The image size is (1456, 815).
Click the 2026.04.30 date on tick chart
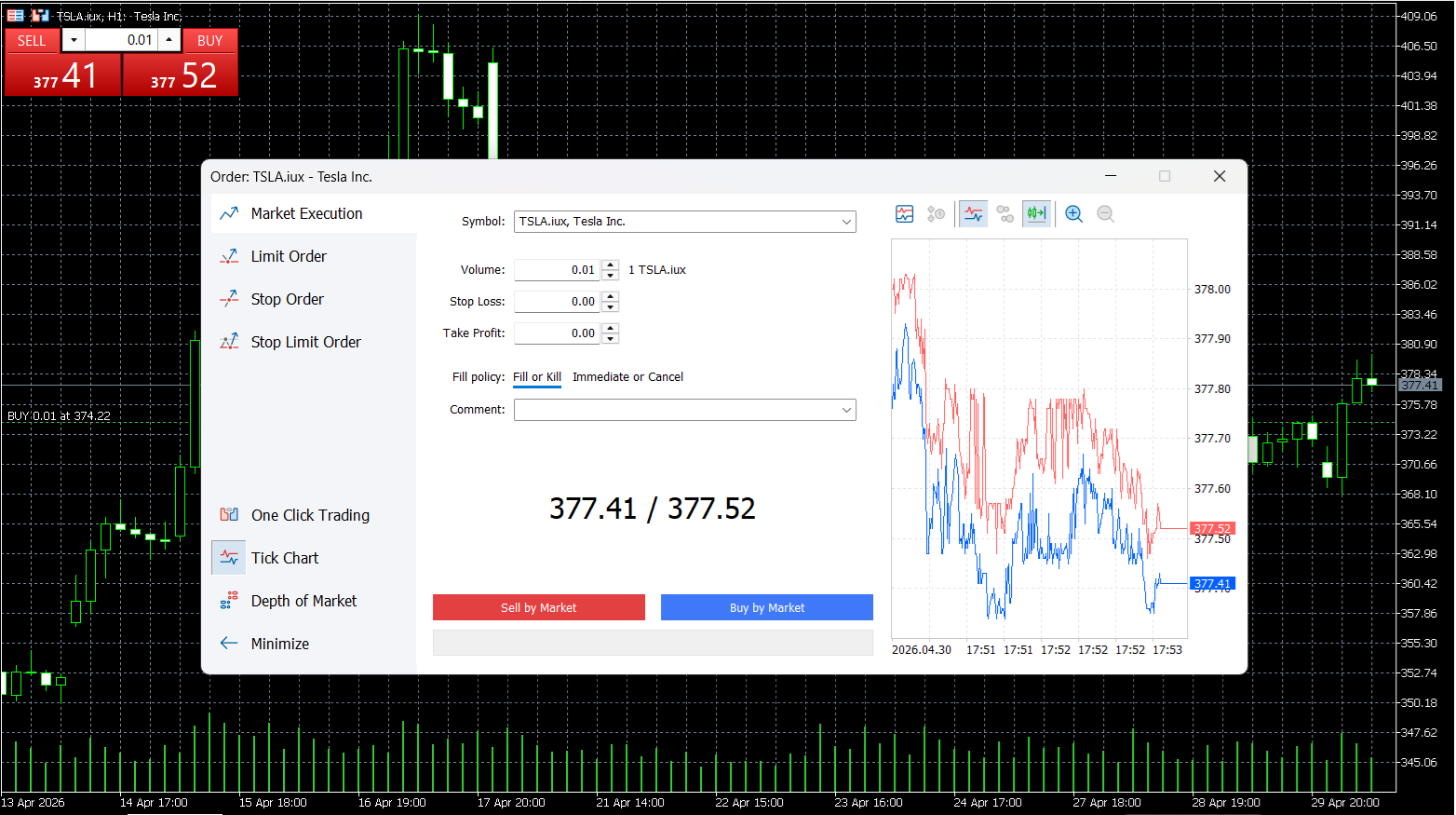tap(922, 650)
